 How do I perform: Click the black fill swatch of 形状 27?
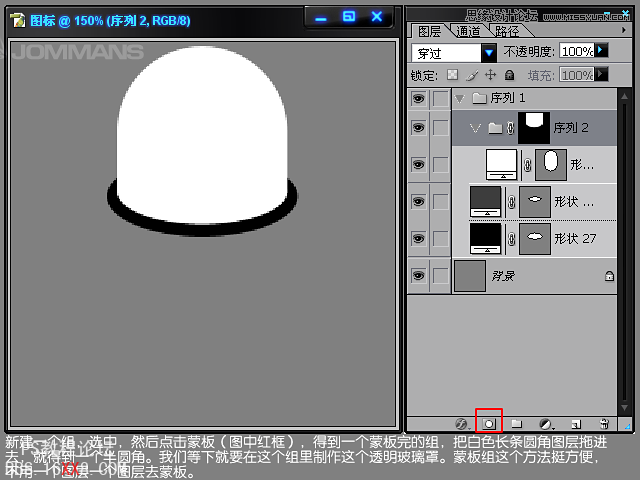pos(485,238)
